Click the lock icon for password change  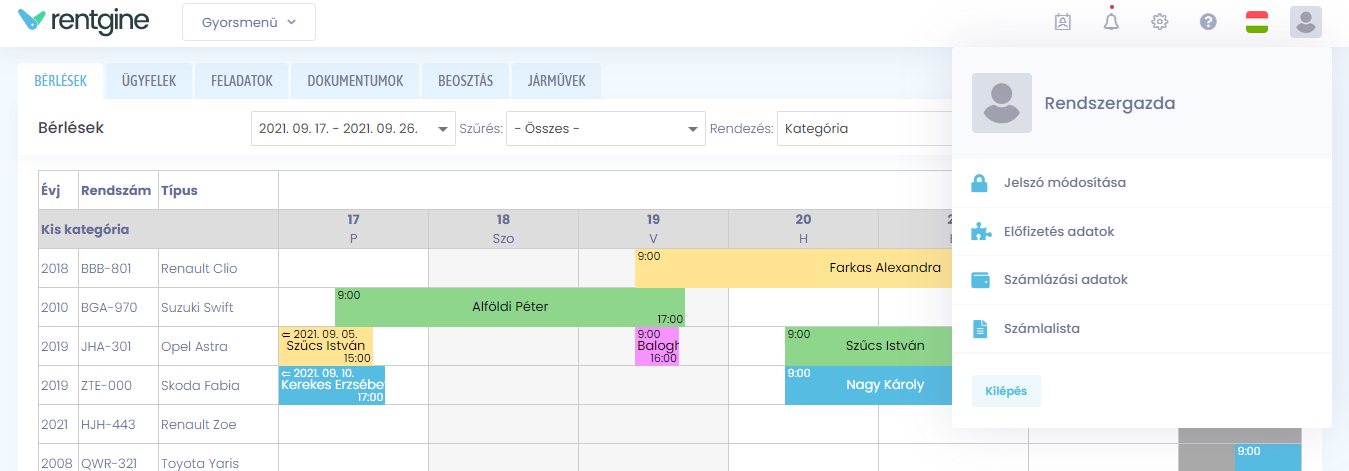tap(980, 183)
